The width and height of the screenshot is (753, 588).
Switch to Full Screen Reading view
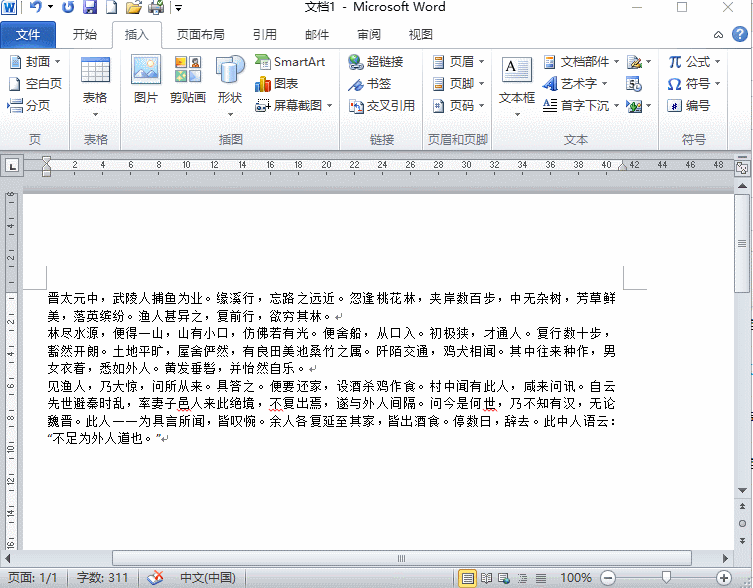click(x=486, y=577)
